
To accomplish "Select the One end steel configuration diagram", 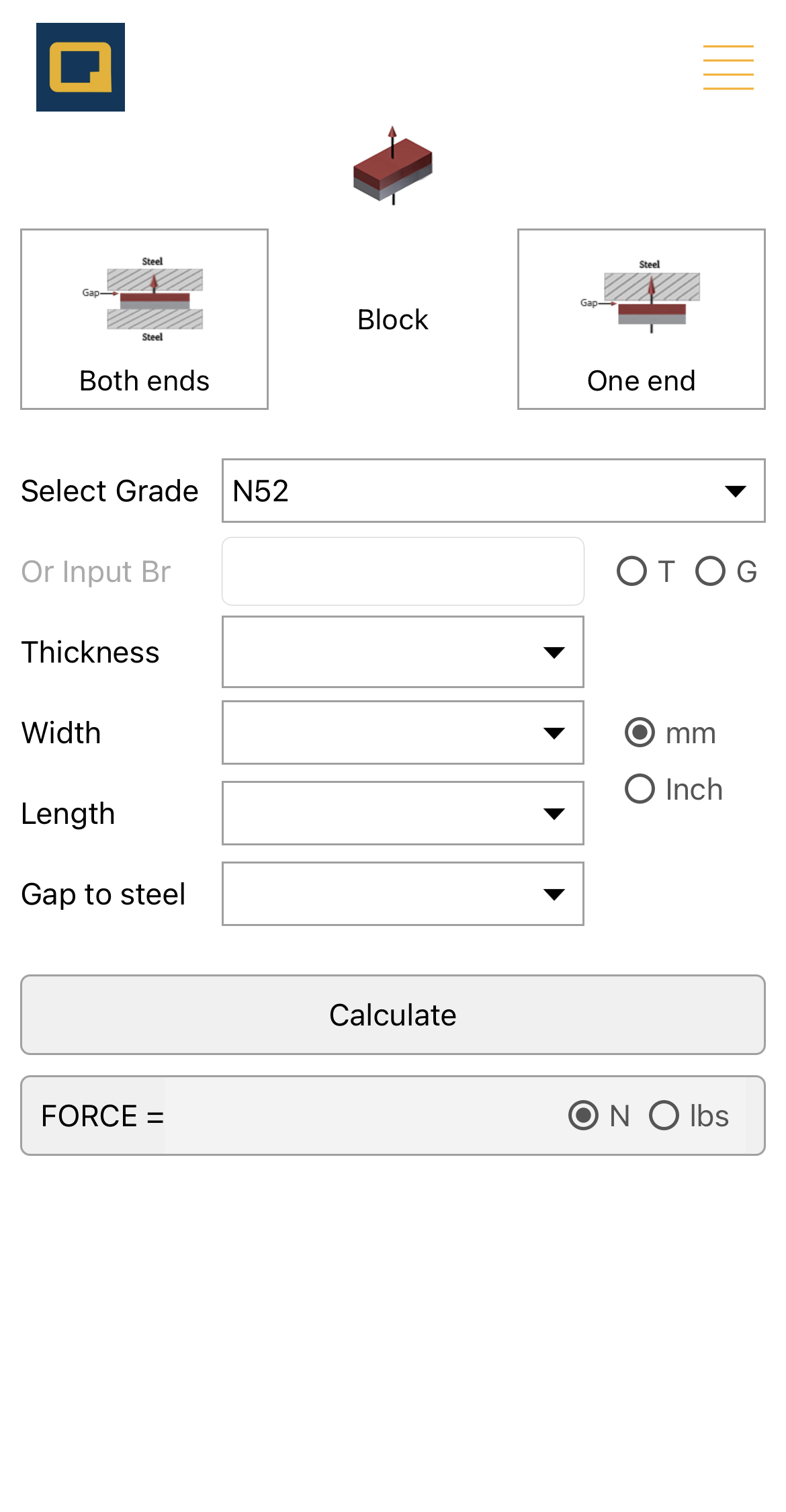I will [x=650, y=299].
